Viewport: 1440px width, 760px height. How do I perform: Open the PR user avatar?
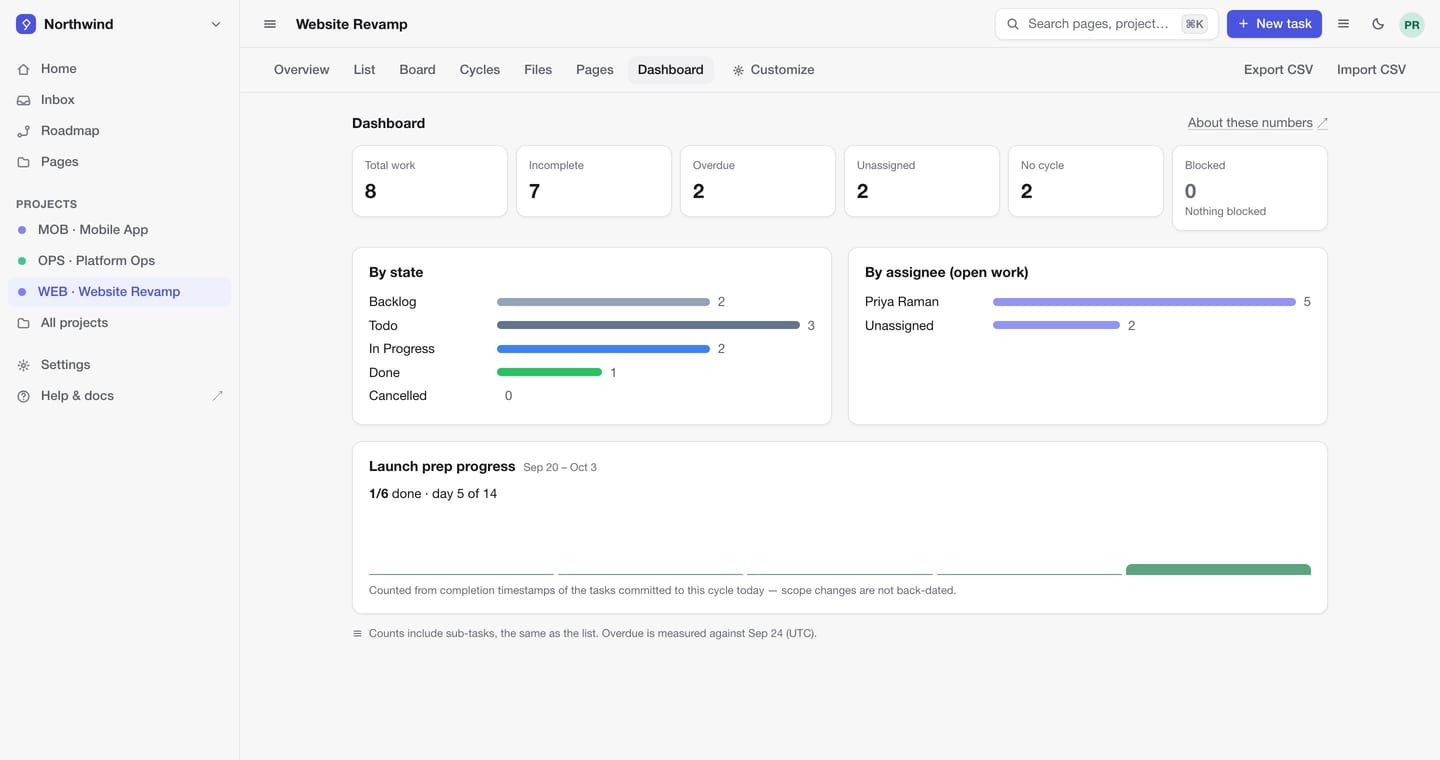1411,25
